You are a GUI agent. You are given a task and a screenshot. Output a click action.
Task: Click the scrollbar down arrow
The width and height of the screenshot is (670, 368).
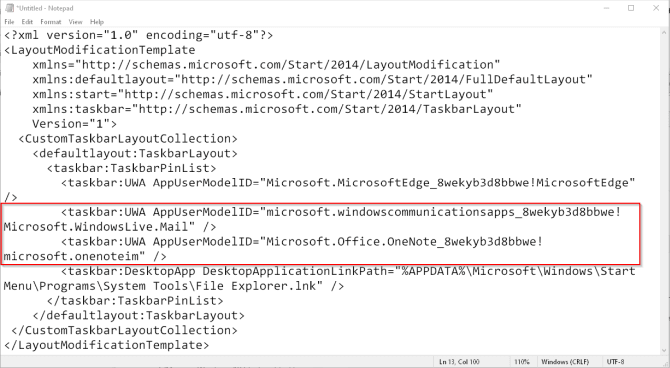tap(664, 350)
